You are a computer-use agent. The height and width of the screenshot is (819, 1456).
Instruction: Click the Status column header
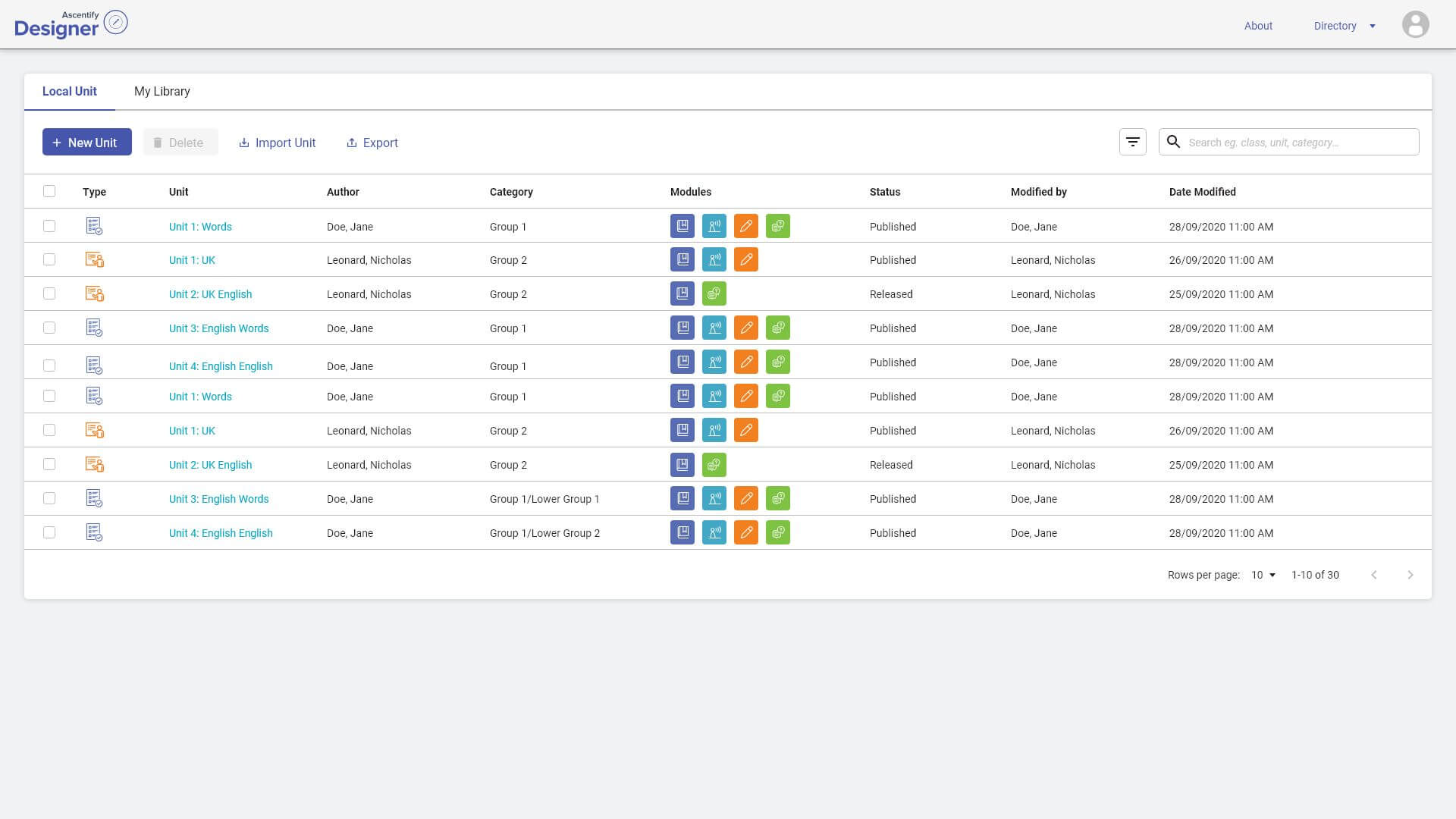(x=885, y=192)
